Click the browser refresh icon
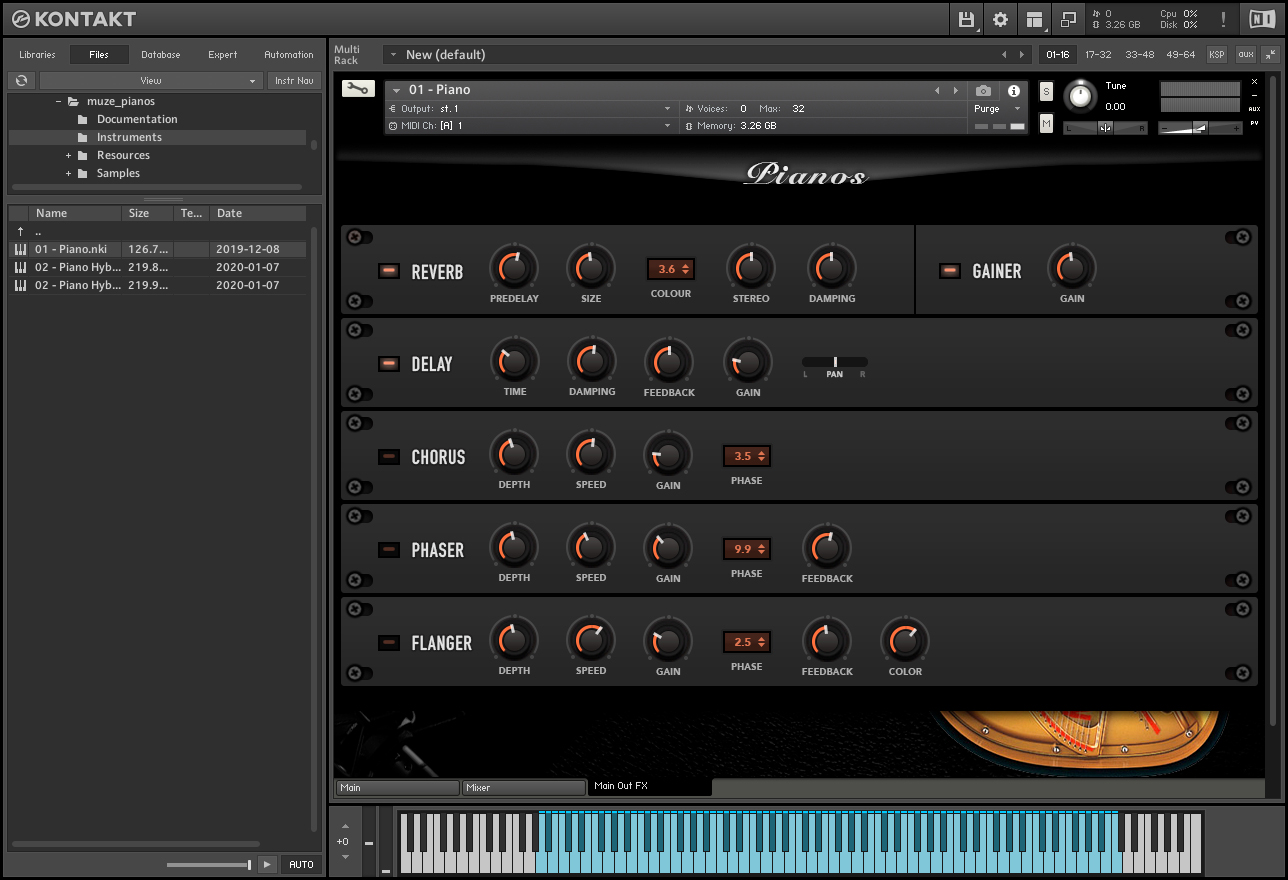Viewport: 1288px width, 880px height. coord(21,80)
